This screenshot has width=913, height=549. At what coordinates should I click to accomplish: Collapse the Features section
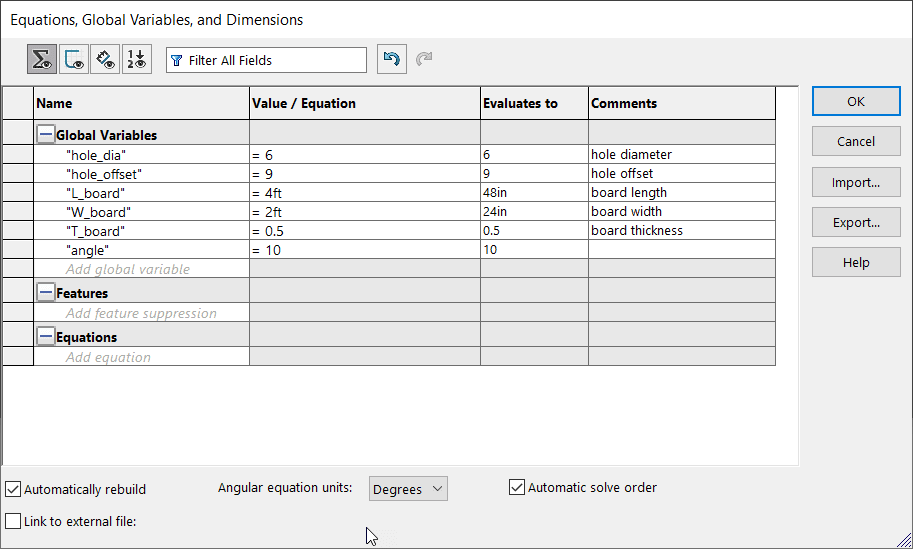(45, 292)
